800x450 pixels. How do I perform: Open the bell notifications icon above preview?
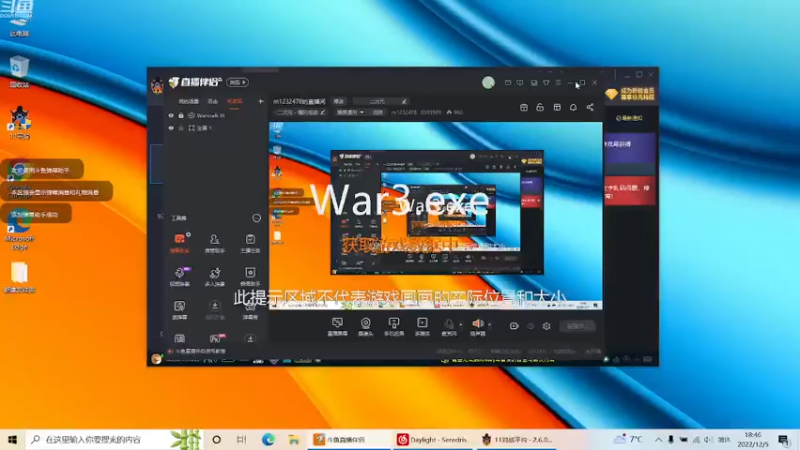point(573,107)
